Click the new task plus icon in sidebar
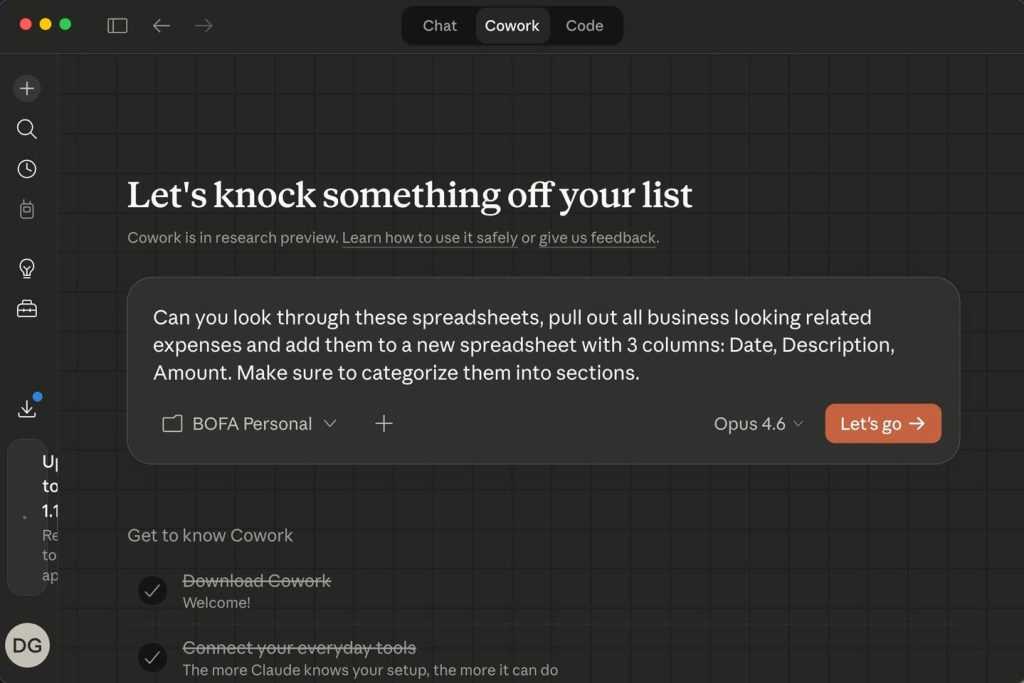Image resolution: width=1024 pixels, height=683 pixels. point(27,88)
